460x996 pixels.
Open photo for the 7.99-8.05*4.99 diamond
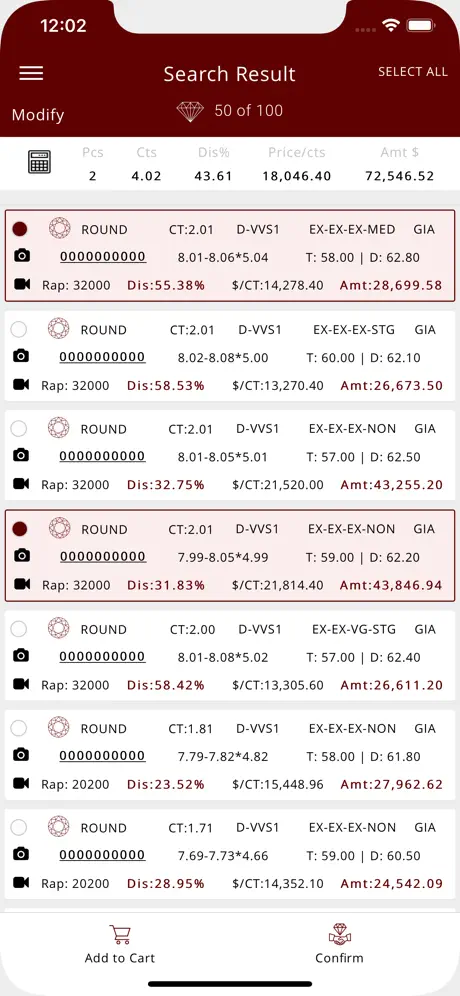22,556
